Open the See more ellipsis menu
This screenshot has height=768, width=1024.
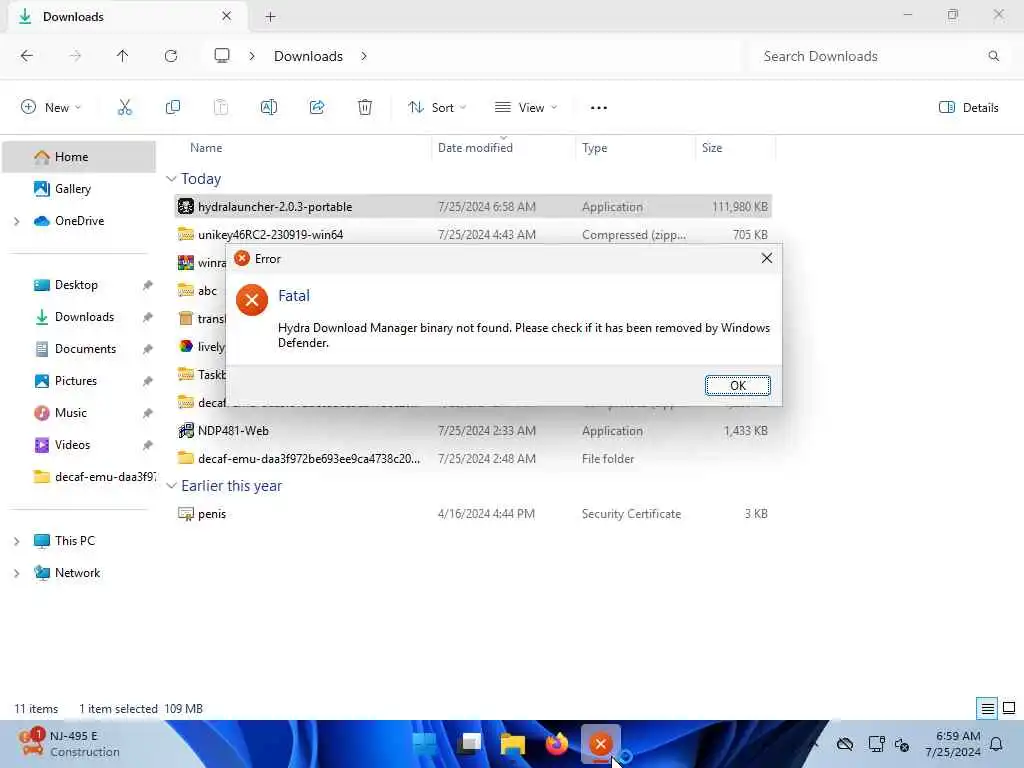point(599,107)
